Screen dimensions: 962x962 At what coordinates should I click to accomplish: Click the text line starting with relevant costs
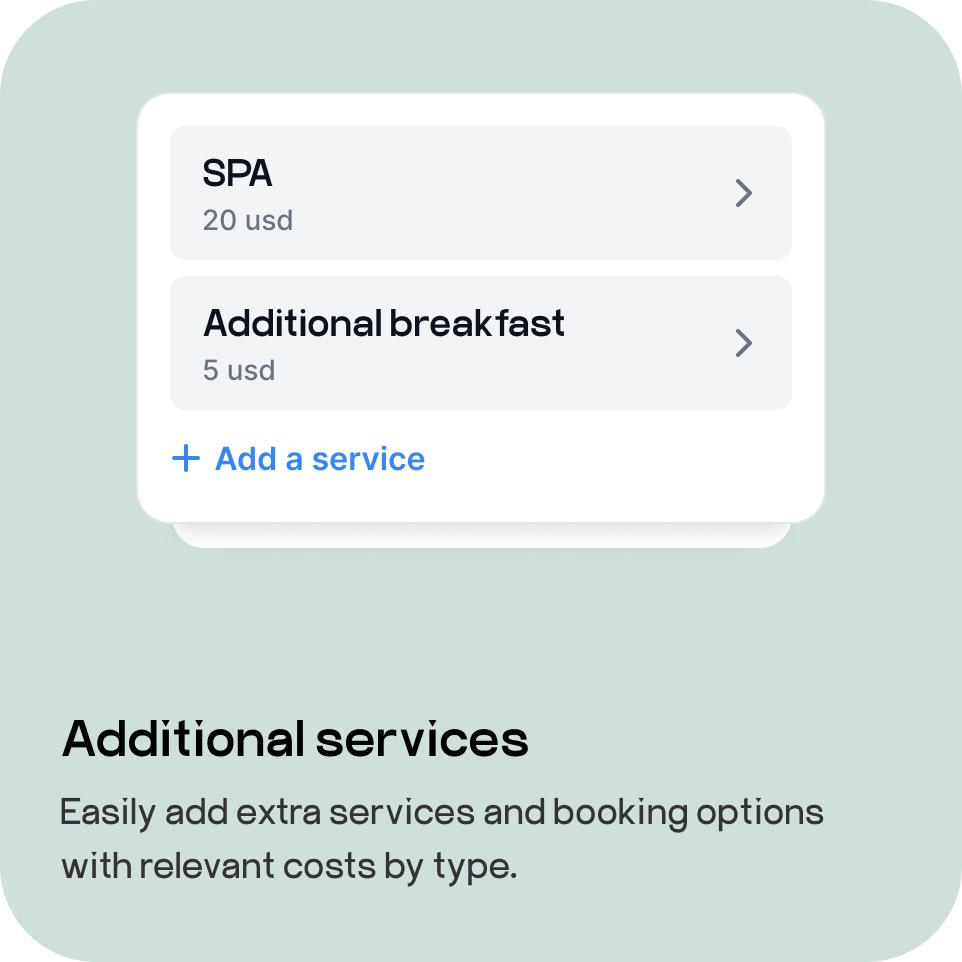click(290, 866)
